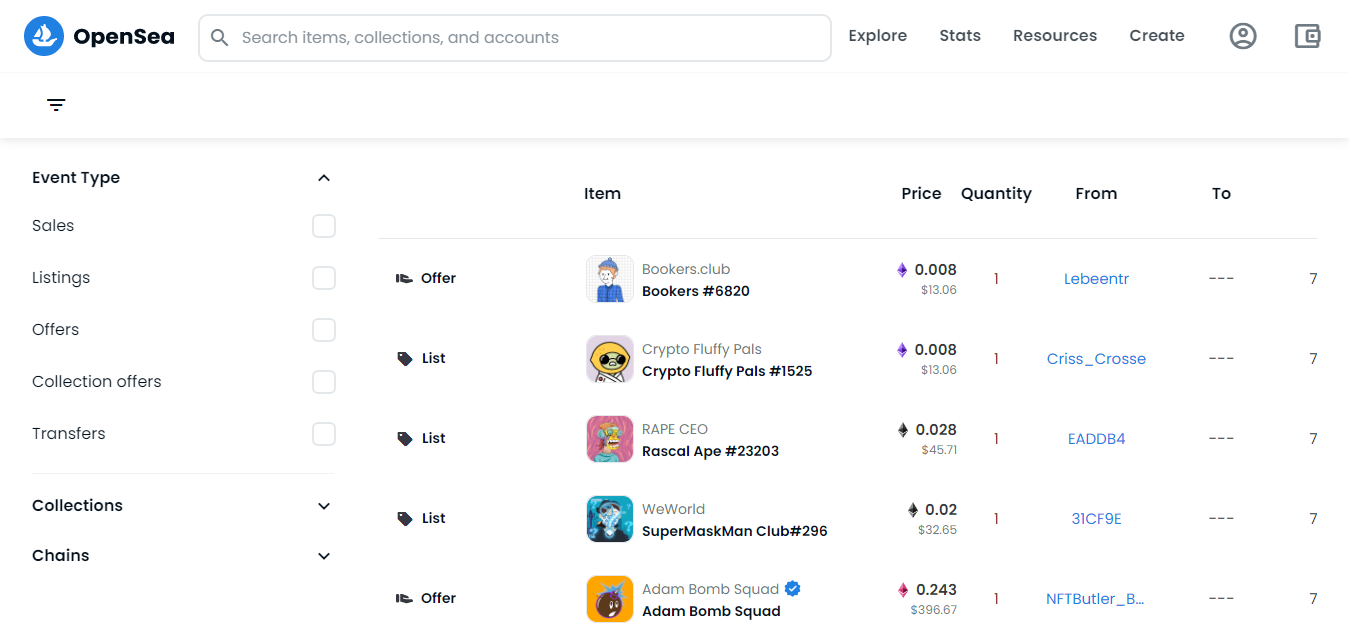The height and width of the screenshot is (625, 1349).
Task: Open the Criss_Crosse user link
Action: pyautogui.click(x=1096, y=359)
